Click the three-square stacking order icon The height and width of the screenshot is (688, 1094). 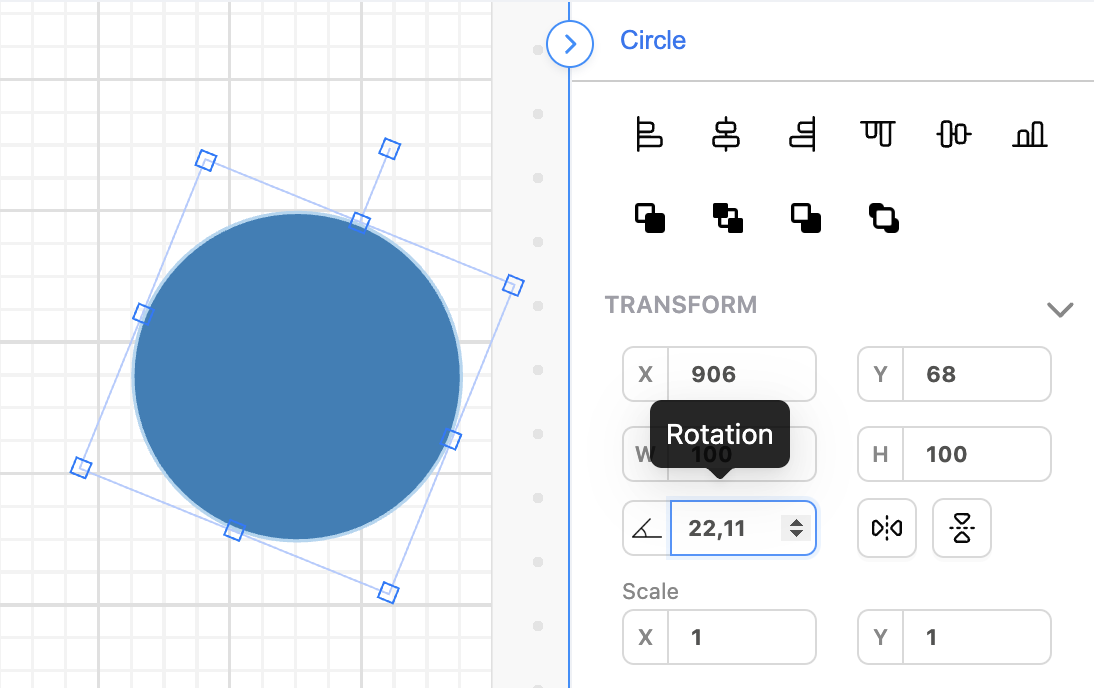727,217
